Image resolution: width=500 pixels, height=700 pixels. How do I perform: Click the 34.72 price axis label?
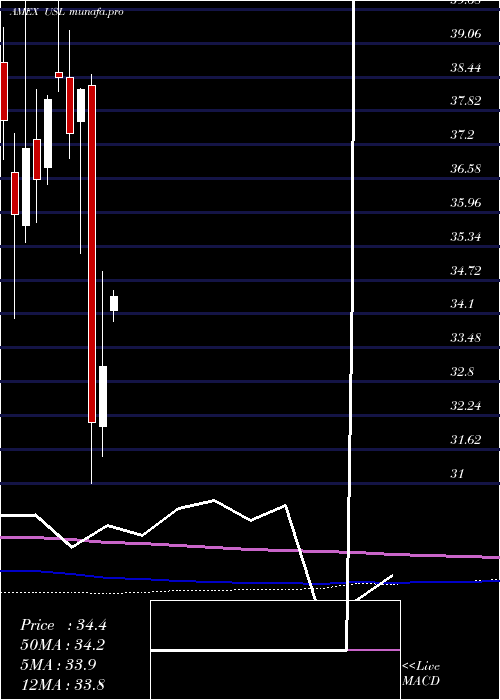pos(466,270)
